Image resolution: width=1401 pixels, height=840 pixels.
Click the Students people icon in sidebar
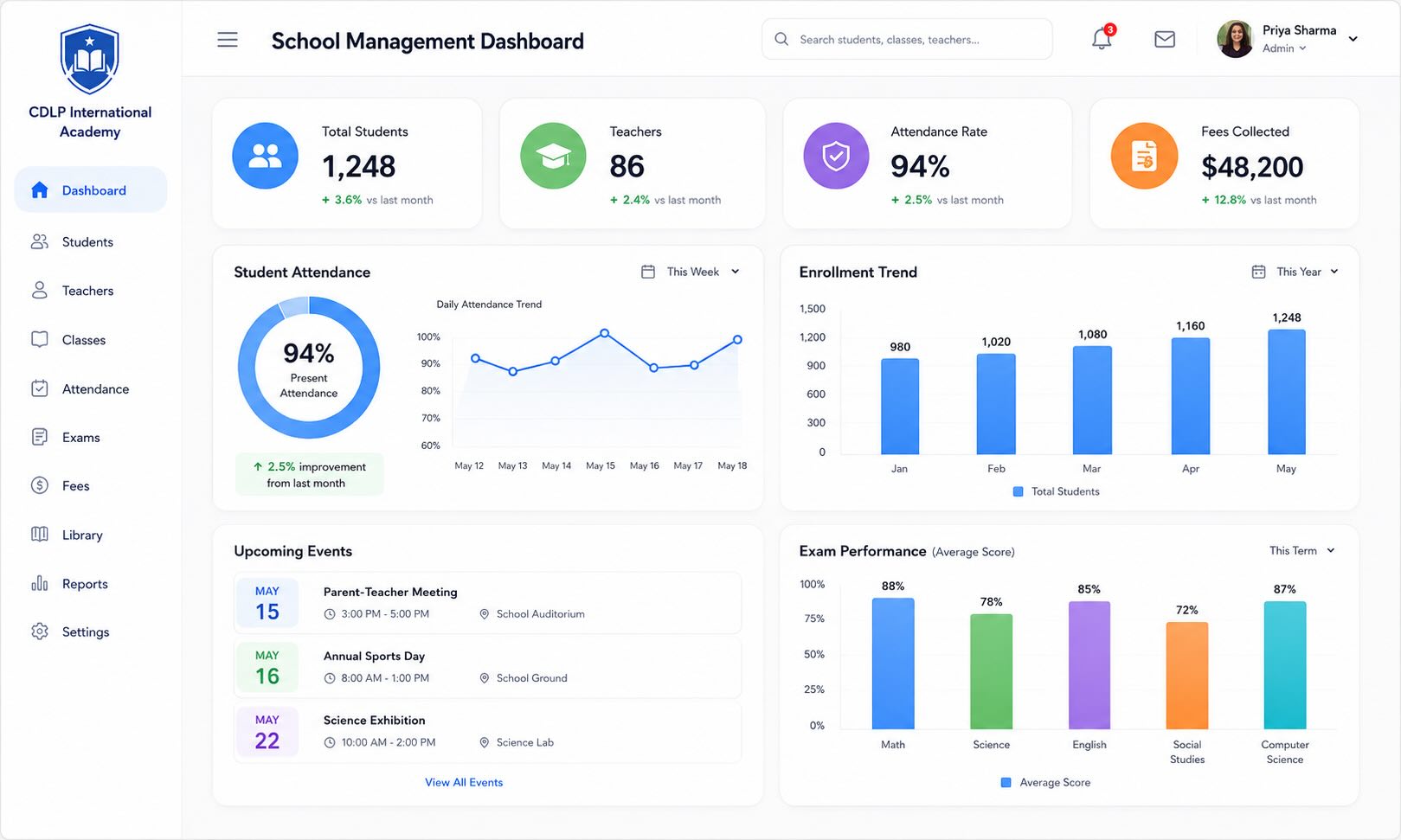(x=40, y=241)
